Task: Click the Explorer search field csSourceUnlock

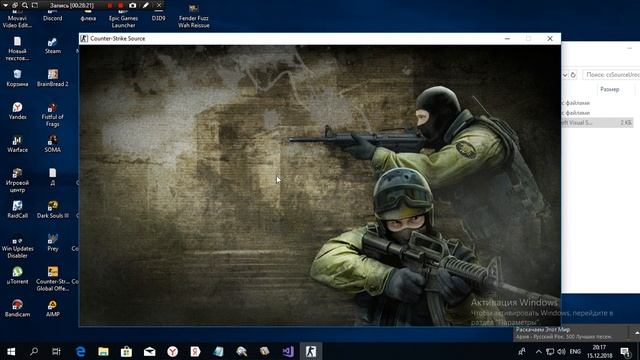Action: click(x=611, y=75)
